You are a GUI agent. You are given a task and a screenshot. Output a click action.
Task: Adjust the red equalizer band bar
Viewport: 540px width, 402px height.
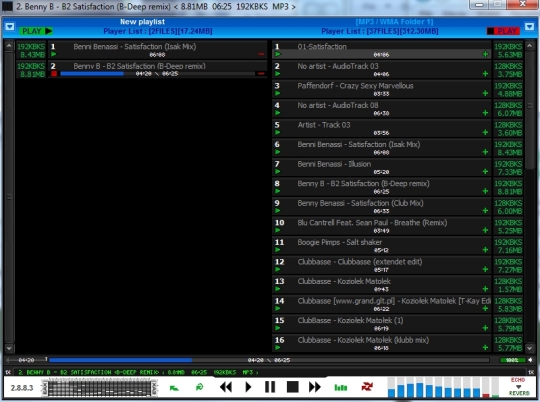point(486,388)
